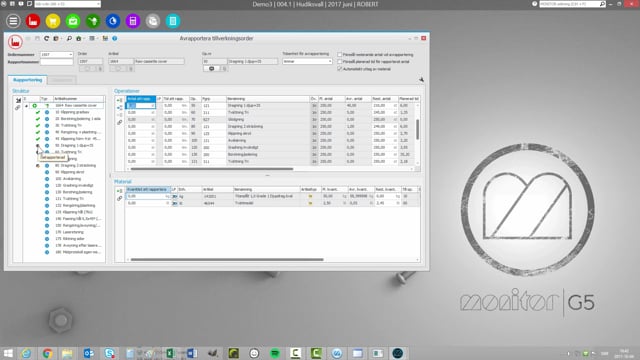Click first Kvantitet att rapportera cell in Material

point(148,196)
